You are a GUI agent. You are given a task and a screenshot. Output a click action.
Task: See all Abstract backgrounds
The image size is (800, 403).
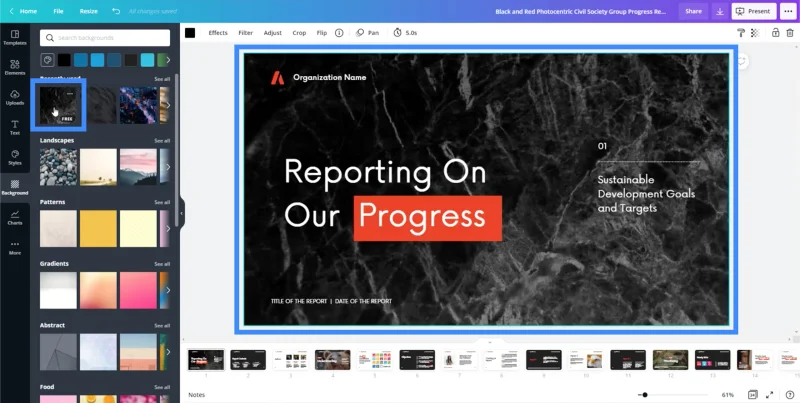(162, 326)
